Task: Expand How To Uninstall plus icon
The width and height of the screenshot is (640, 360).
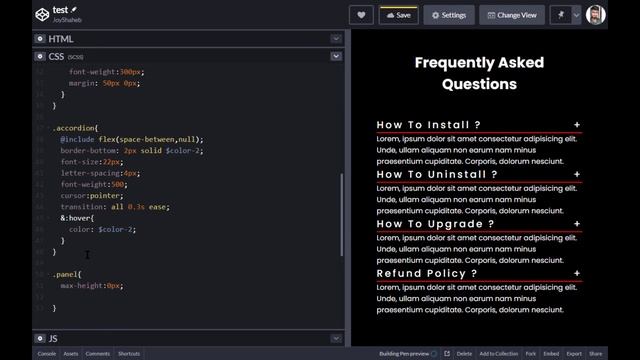Action: [x=577, y=174]
